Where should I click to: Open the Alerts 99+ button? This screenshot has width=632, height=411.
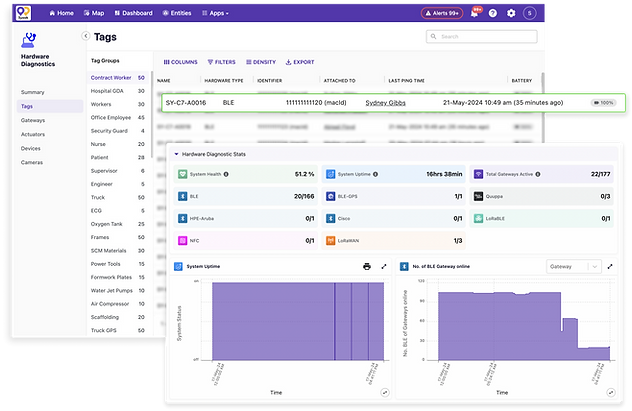pos(442,13)
